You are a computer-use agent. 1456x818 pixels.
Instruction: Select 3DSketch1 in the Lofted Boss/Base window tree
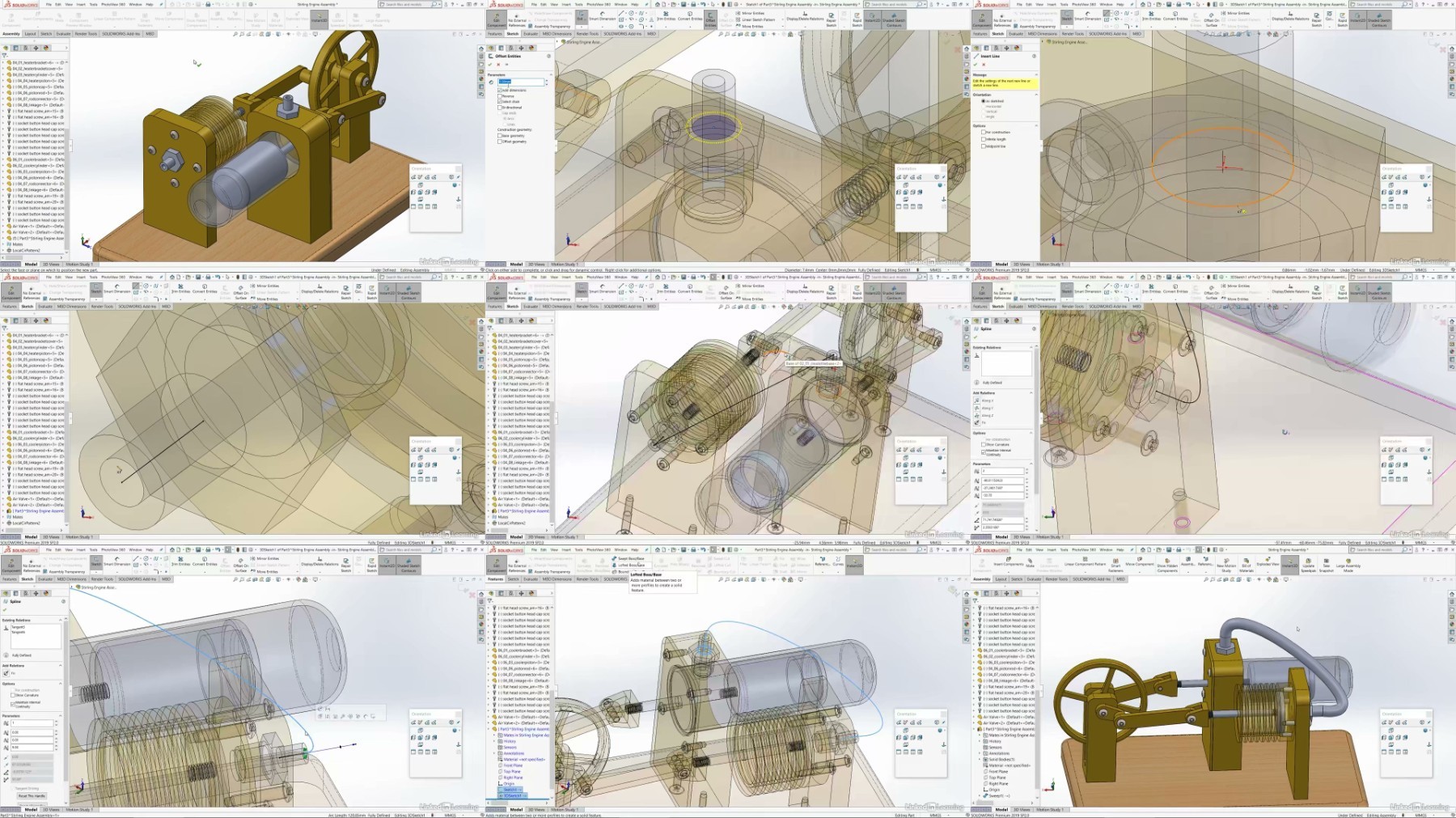tap(514, 796)
